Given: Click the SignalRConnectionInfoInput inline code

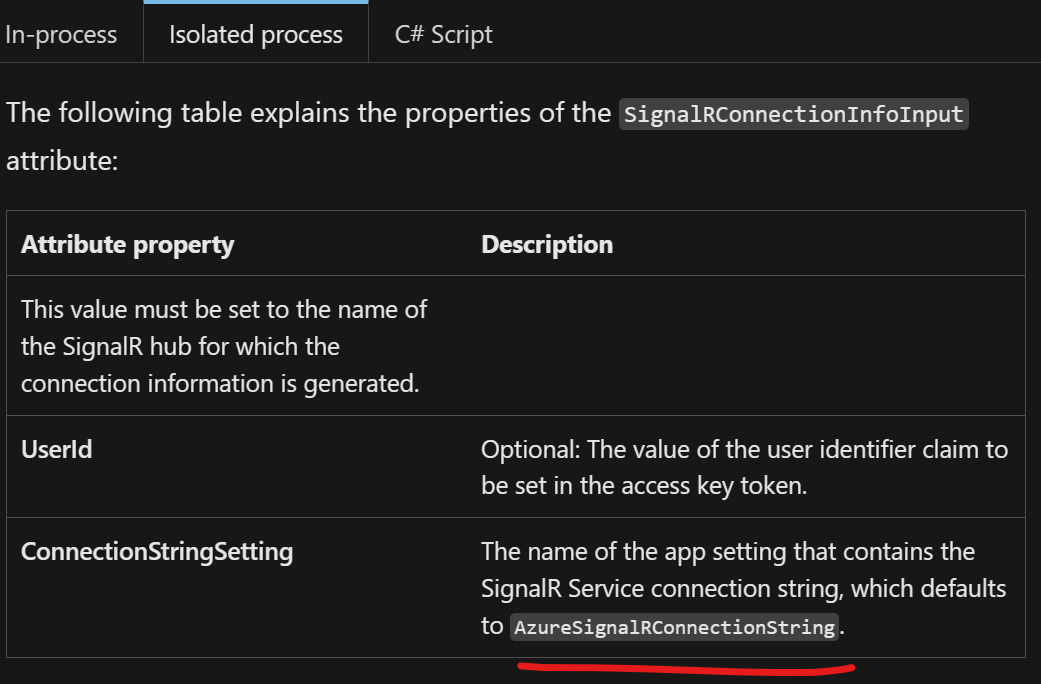Looking at the screenshot, I should 793,114.
